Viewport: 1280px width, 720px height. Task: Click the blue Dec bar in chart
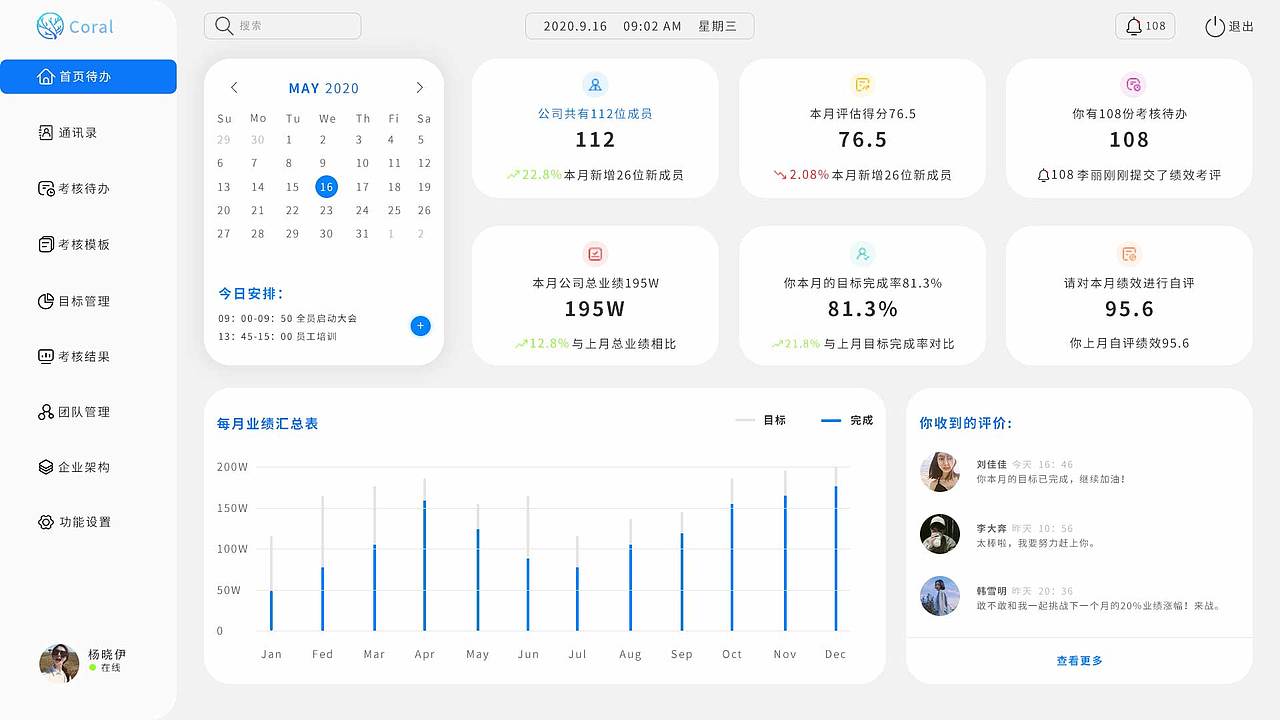[836, 559]
